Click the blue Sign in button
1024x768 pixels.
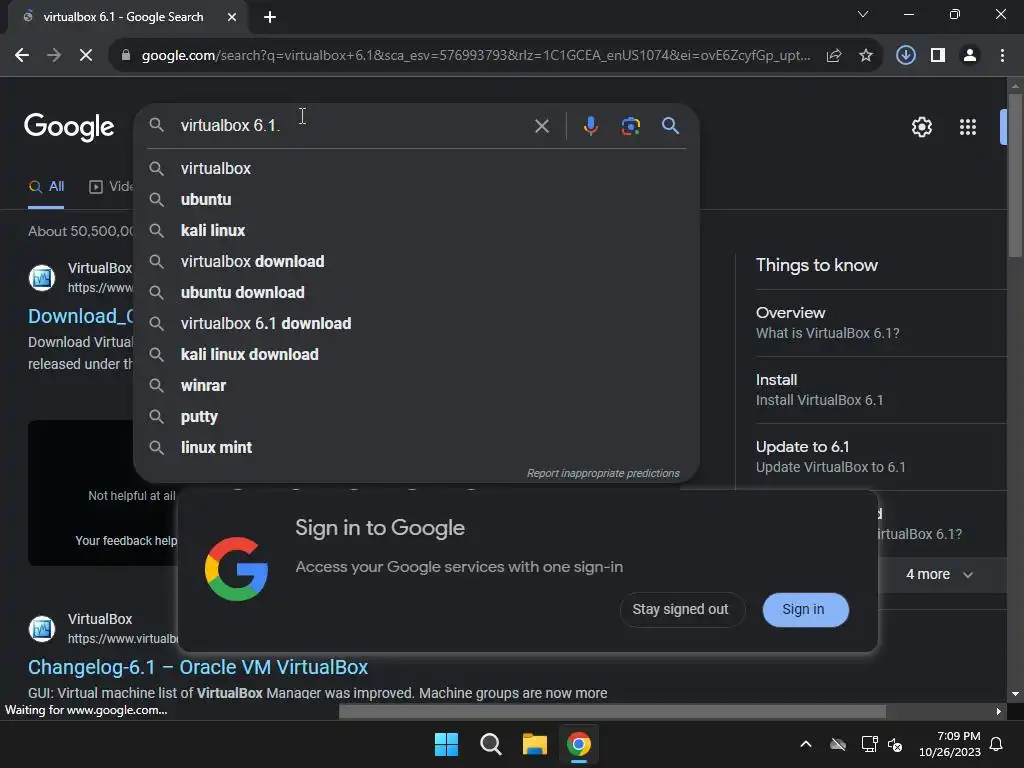(805, 609)
